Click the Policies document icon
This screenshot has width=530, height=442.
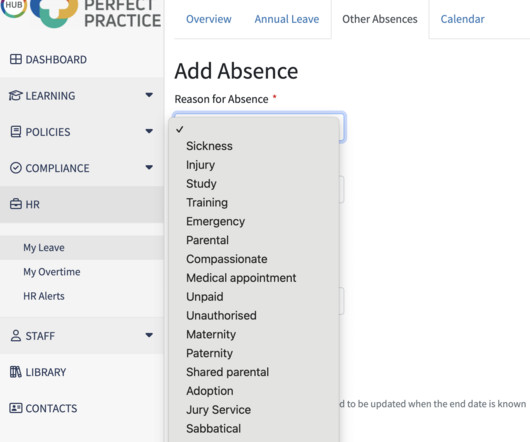point(16,132)
